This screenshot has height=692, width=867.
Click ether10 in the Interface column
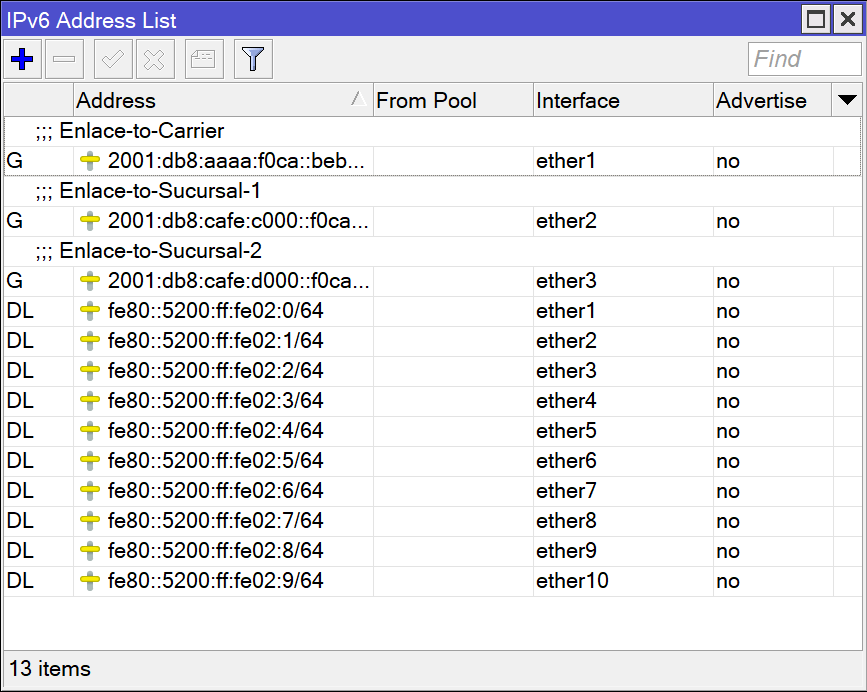(x=572, y=581)
